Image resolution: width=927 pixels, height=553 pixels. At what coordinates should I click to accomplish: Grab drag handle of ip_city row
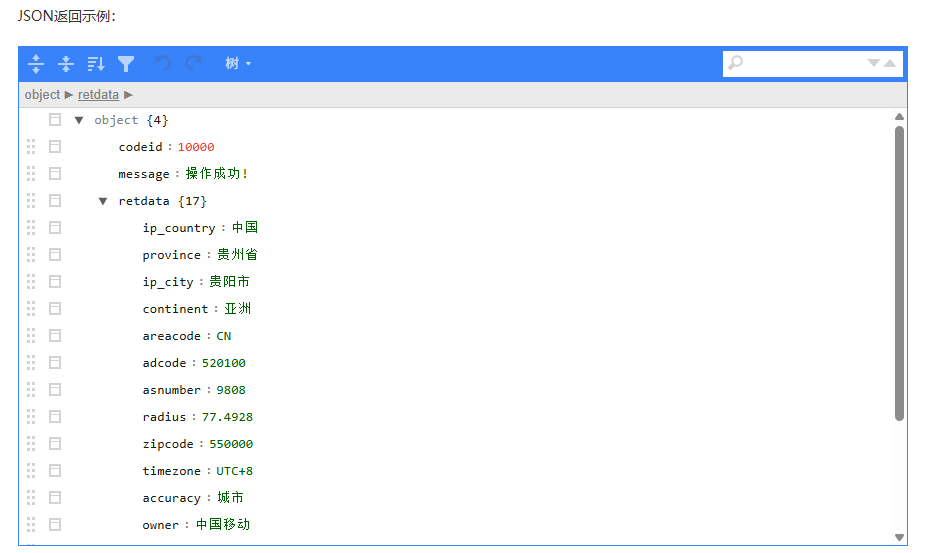pyautogui.click(x=31, y=282)
